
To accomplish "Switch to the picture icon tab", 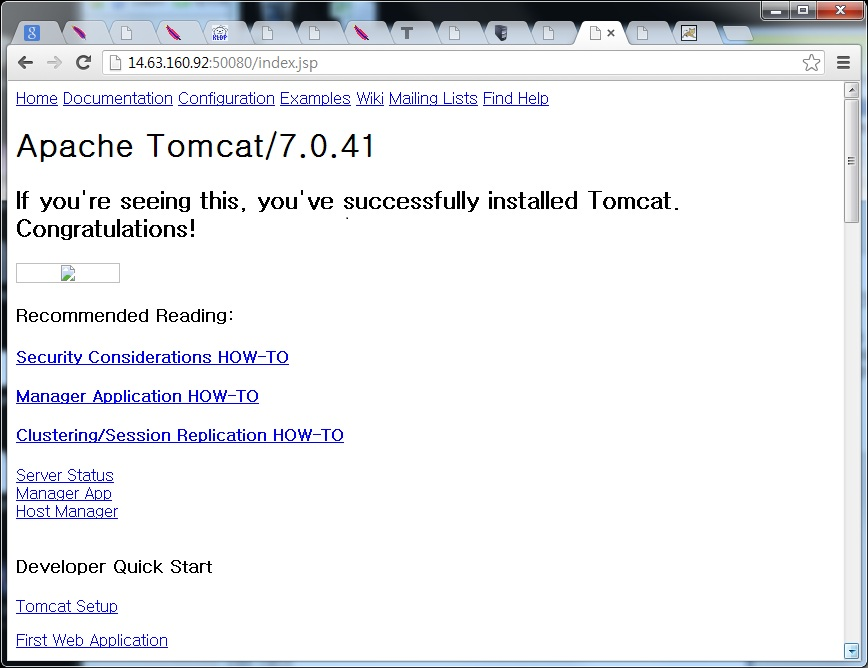I will pyautogui.click(x=689, y=33).
